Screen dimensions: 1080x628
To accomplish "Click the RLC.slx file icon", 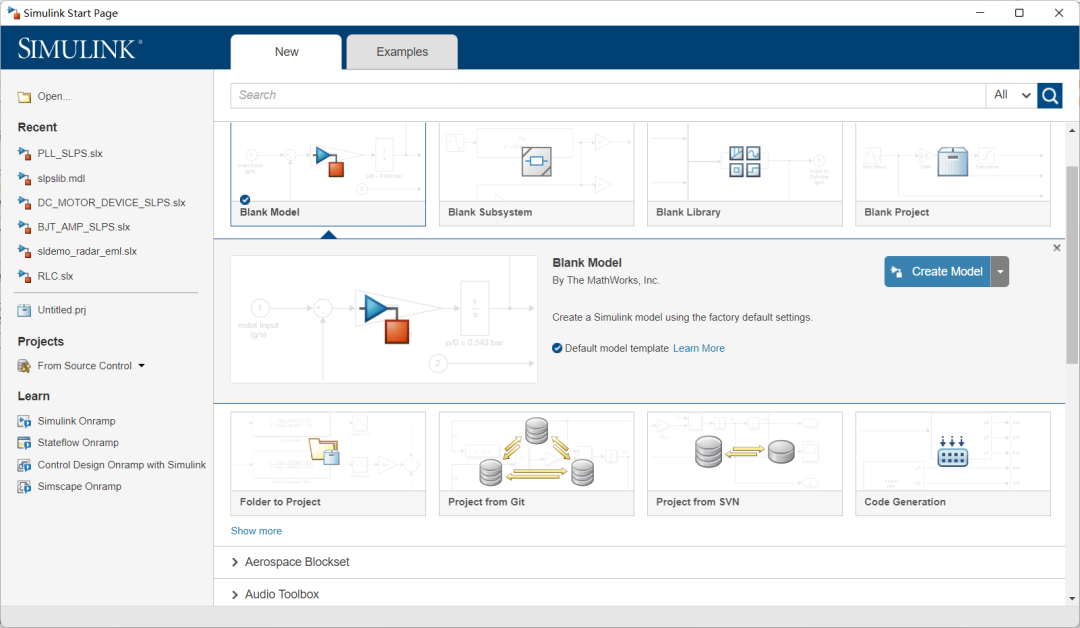I will (24, 276).
